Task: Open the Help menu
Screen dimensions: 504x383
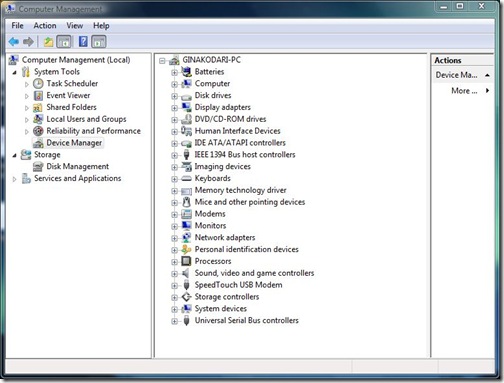Action: pyautogui.click(x=101, y=26)
